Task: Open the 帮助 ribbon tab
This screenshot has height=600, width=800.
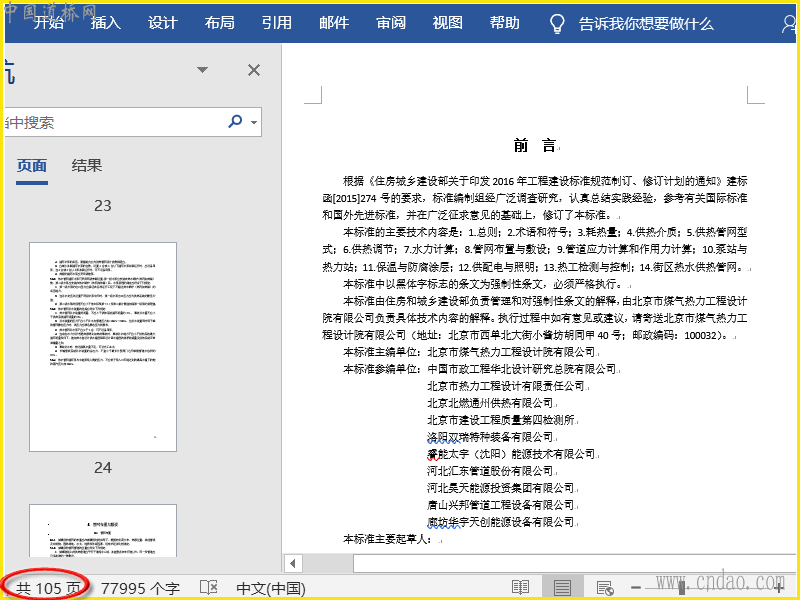Action: [505, 23]
